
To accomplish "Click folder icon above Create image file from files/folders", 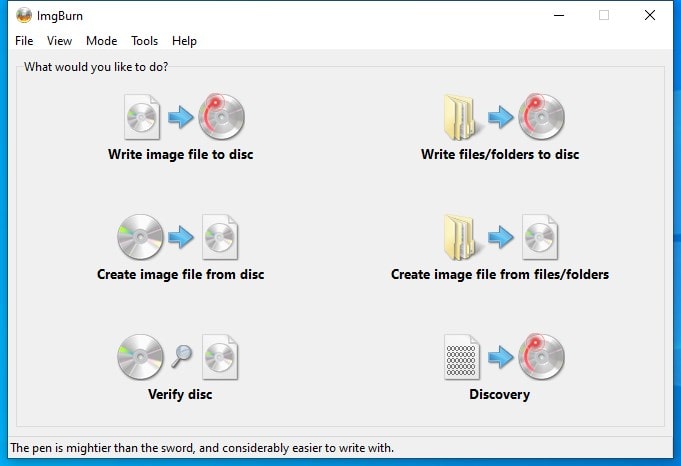I will (x=463, y=237).
